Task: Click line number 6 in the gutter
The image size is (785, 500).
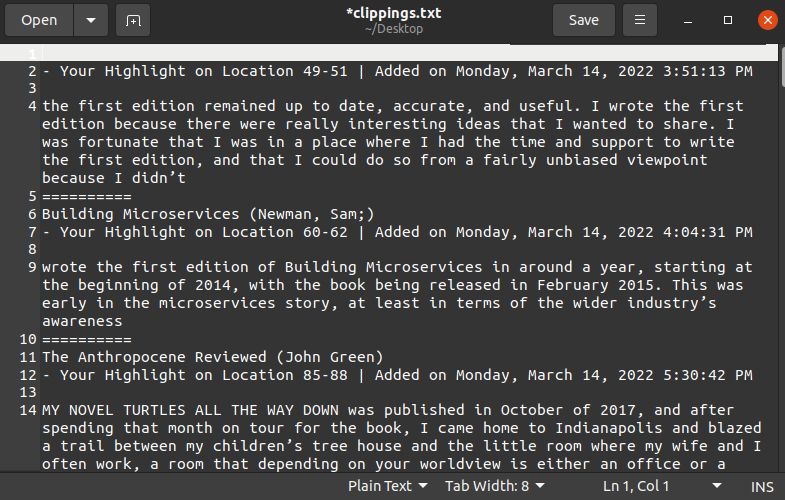Action: [32, 214]
